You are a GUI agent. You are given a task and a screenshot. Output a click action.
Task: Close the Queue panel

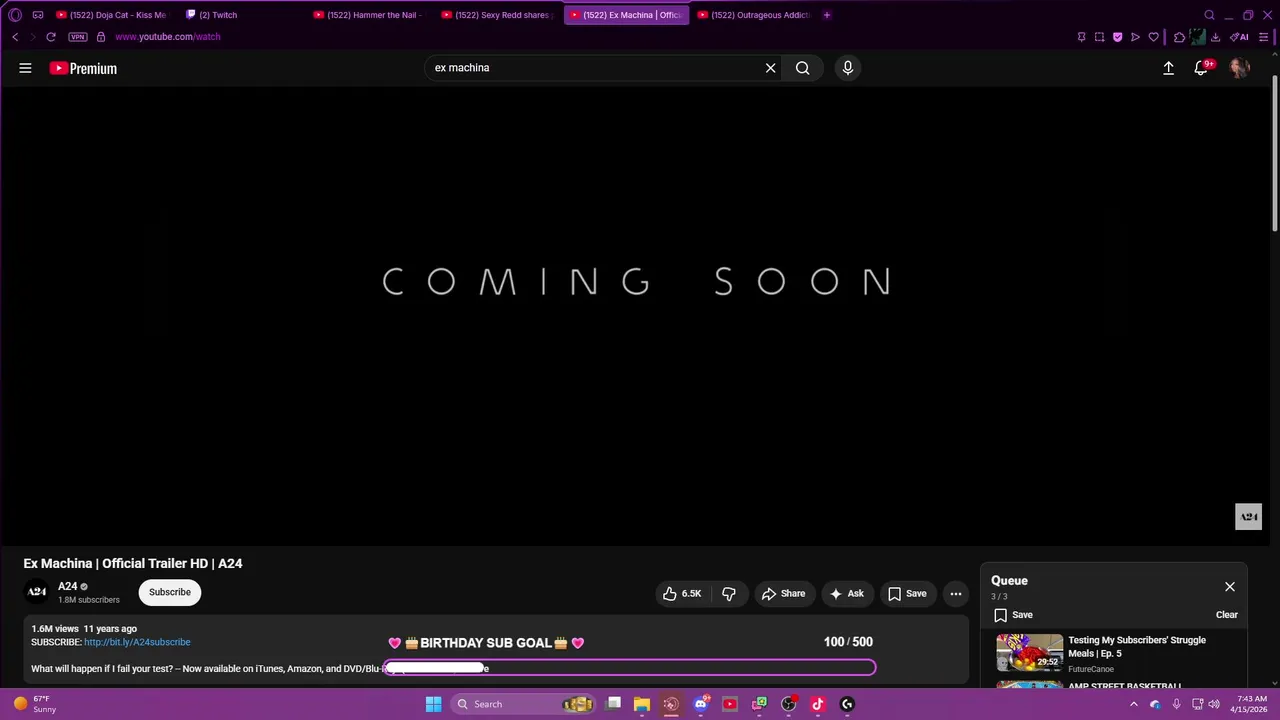coord(1230,587)
